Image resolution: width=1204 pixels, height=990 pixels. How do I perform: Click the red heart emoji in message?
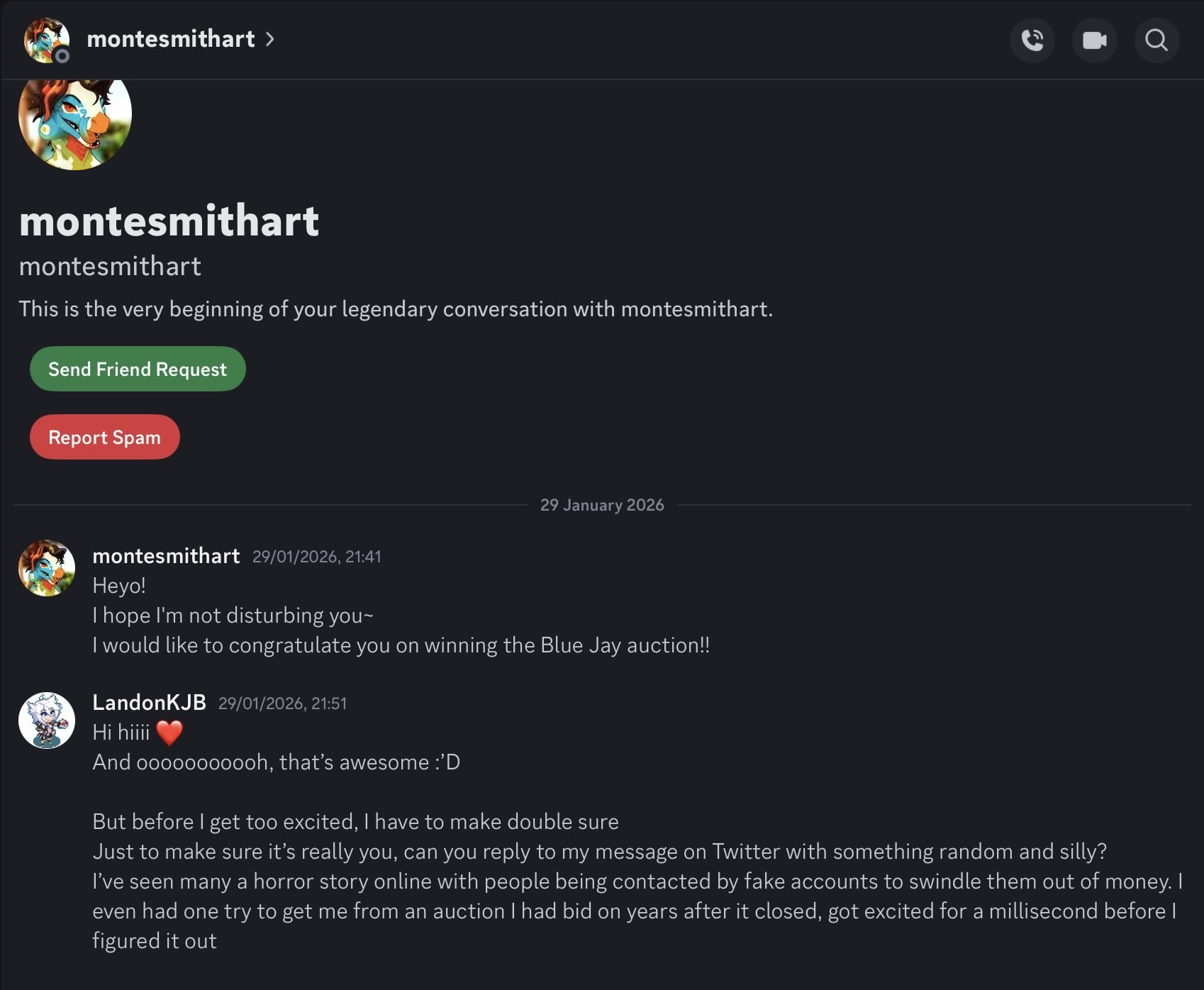tap(169, 733)
